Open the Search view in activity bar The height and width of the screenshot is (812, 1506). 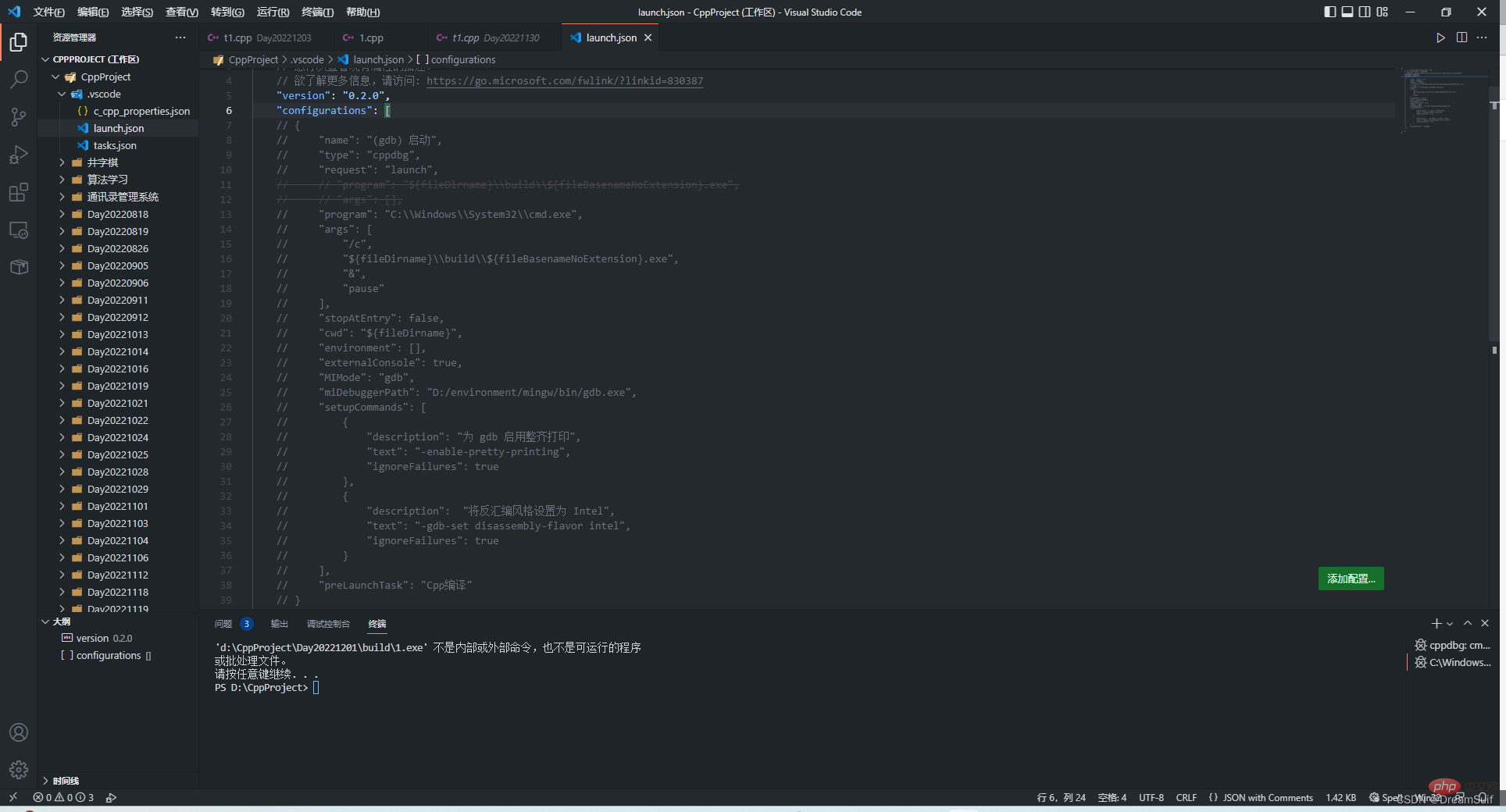pyautogui.click(x=19, y=79)
